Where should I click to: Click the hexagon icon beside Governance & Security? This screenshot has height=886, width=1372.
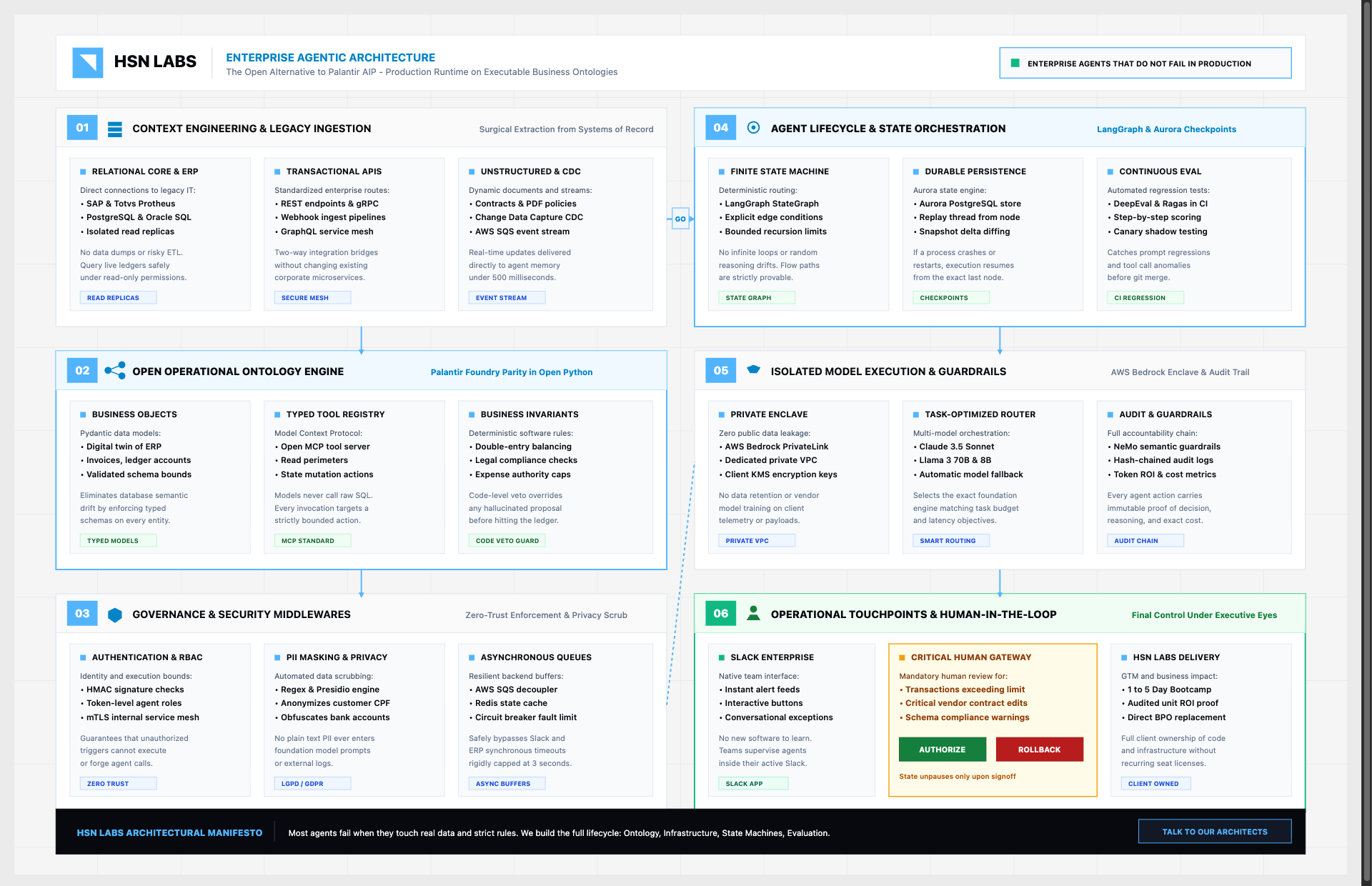coord(114,614)
